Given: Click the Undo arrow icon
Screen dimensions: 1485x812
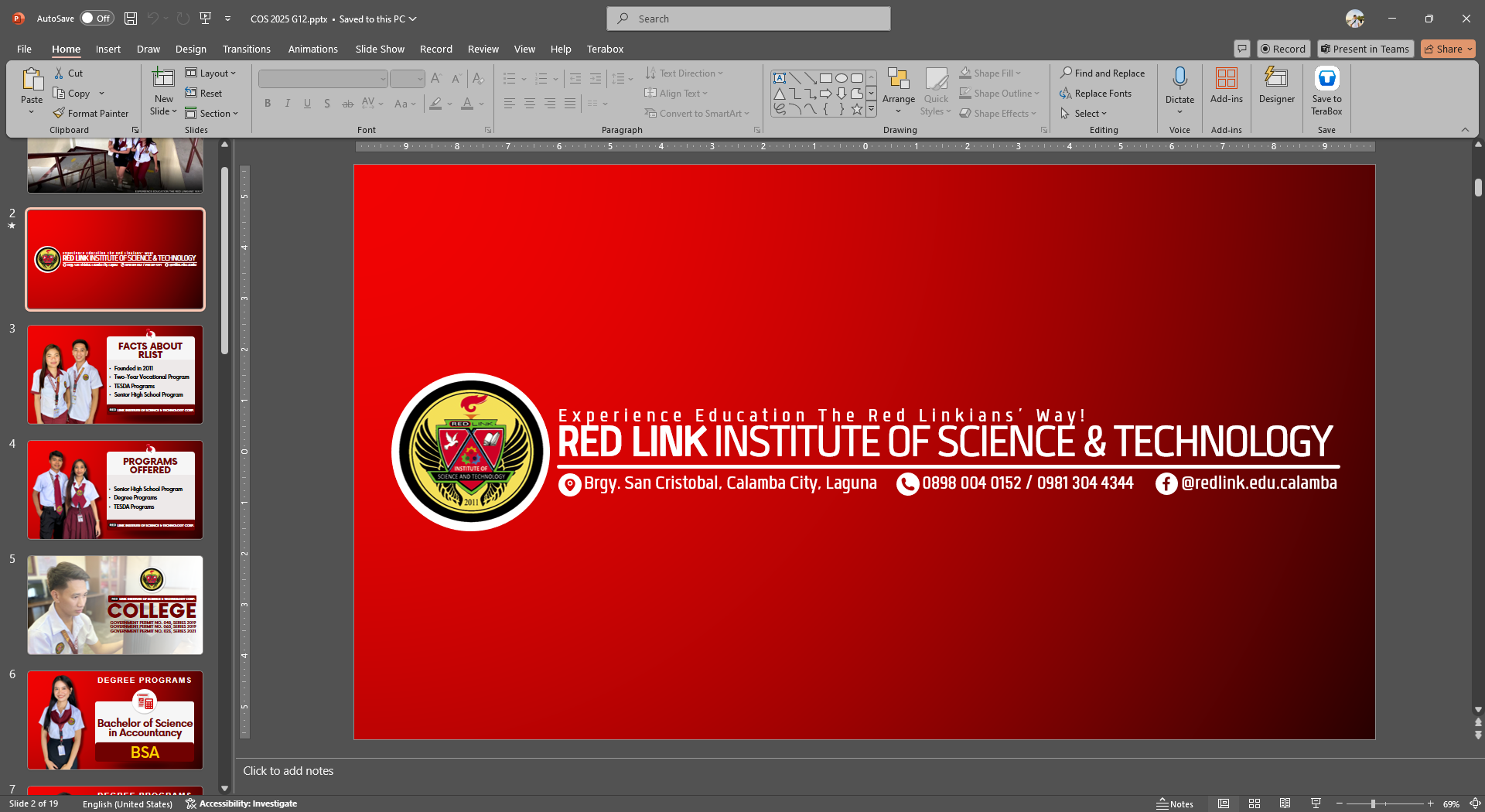Looking at the screenshot, I should tap(153, 19).
